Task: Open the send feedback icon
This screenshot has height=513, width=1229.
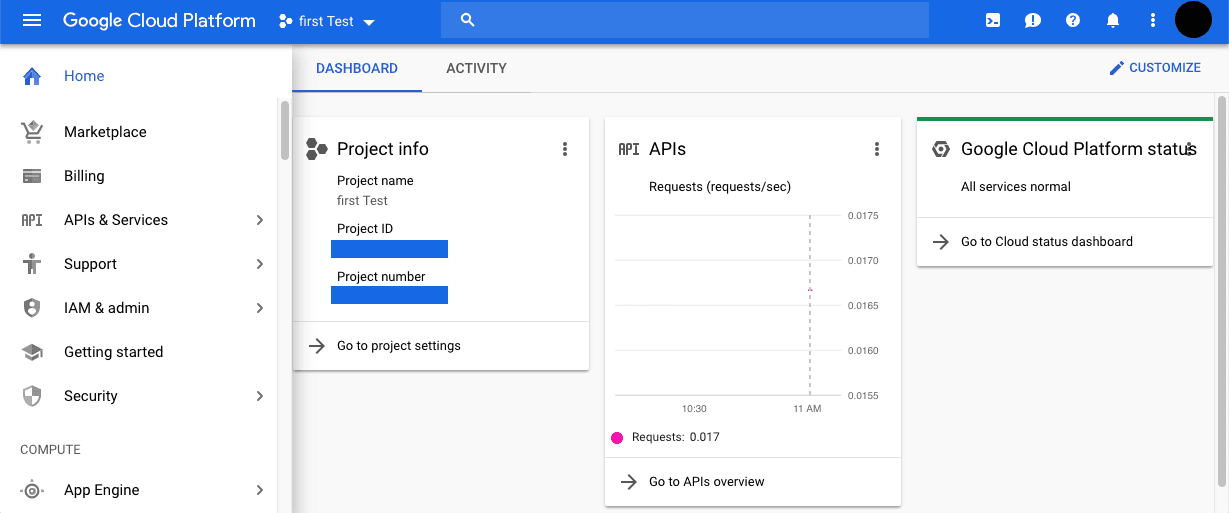Action: coord(1033,21)
